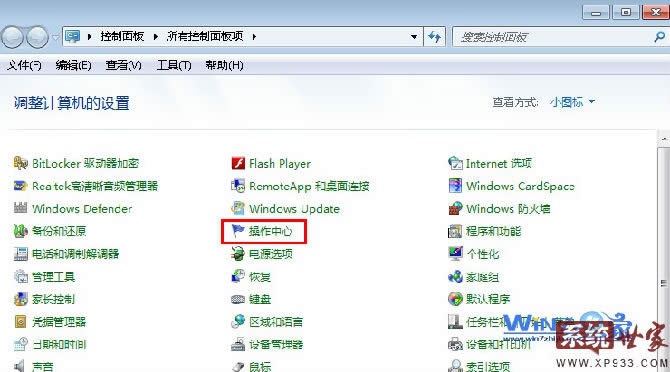
Task: Expand arrow before 控制面板 breadcrumb
Action: 89,37
